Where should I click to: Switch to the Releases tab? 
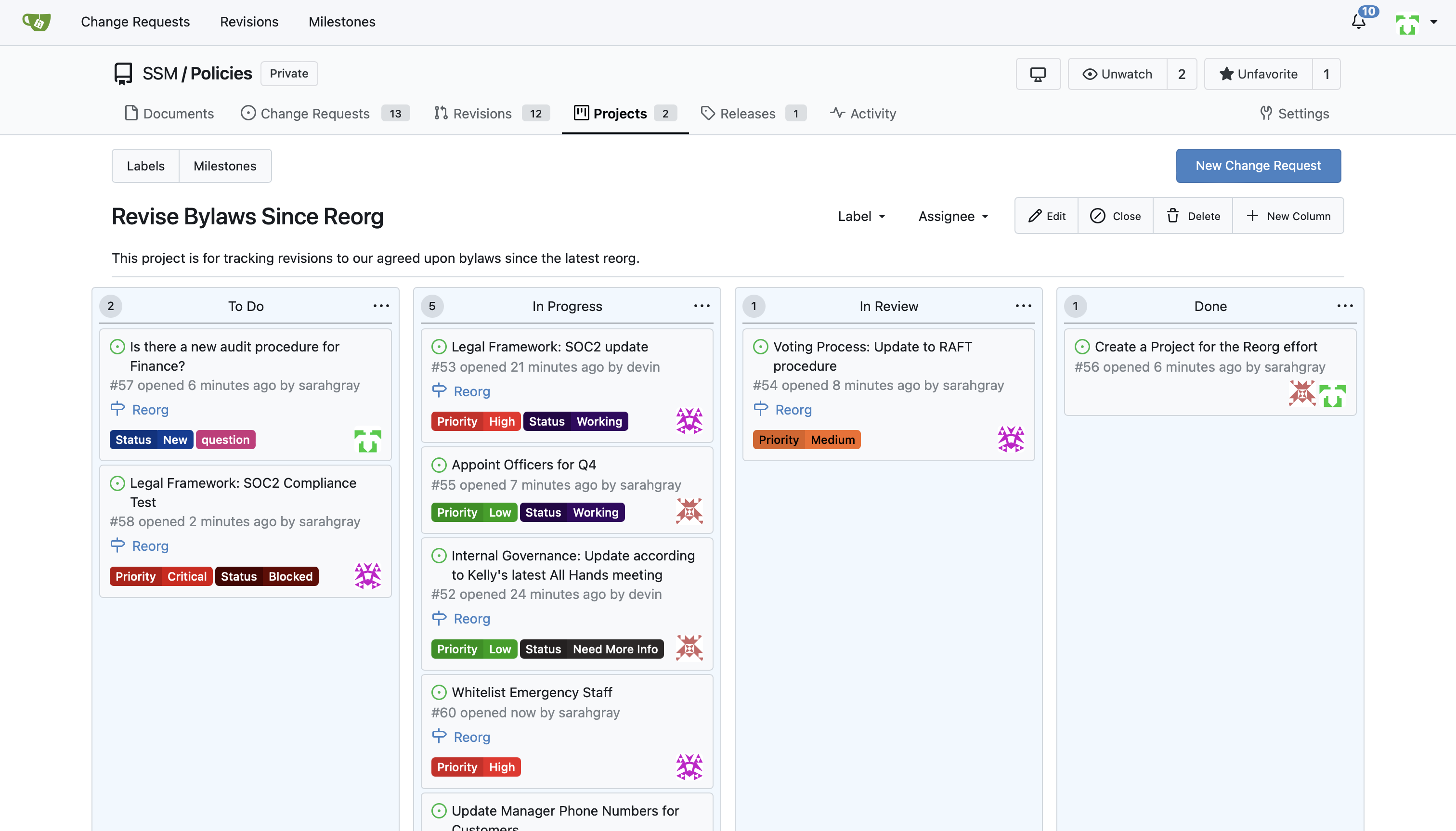(x=753, y=113)
